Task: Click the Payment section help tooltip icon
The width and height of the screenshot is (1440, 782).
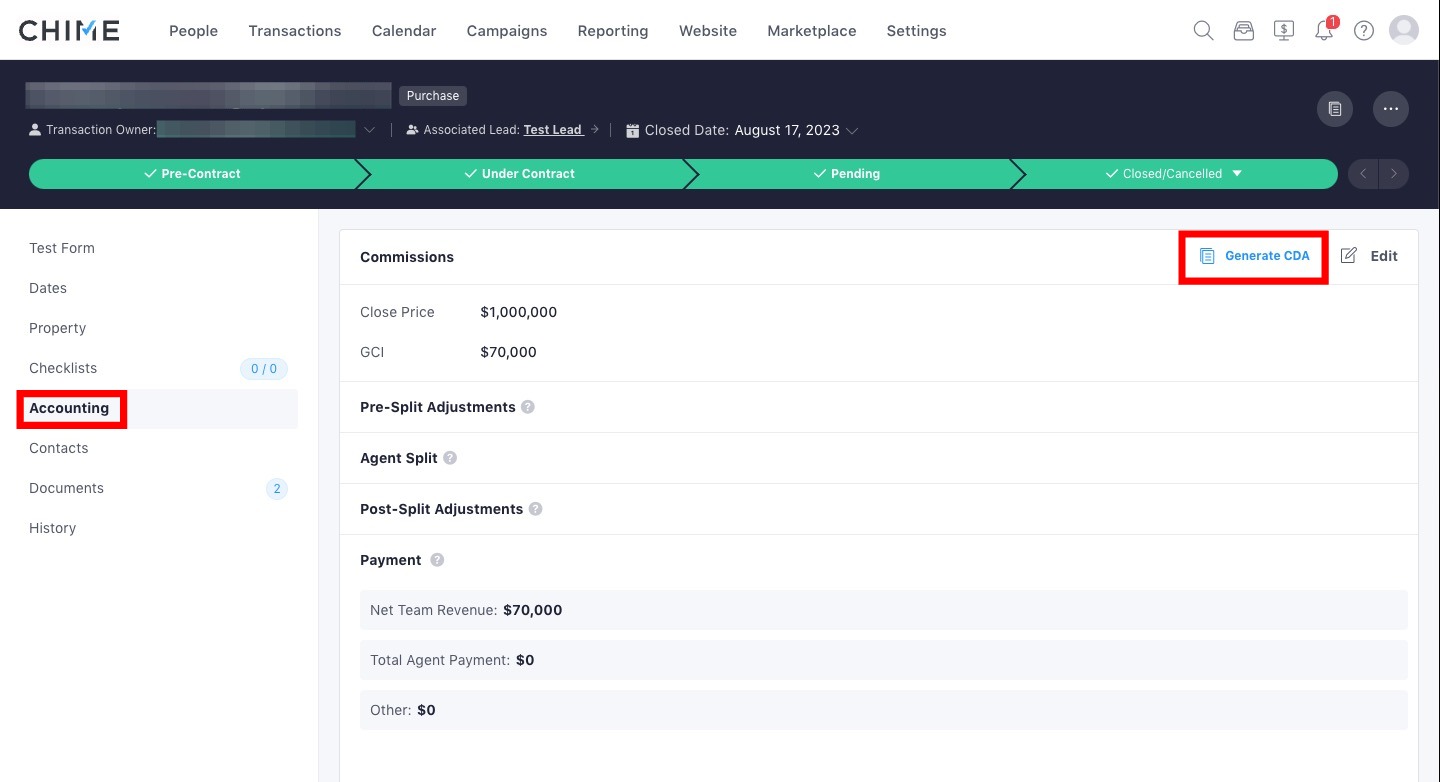Action: 437,560
